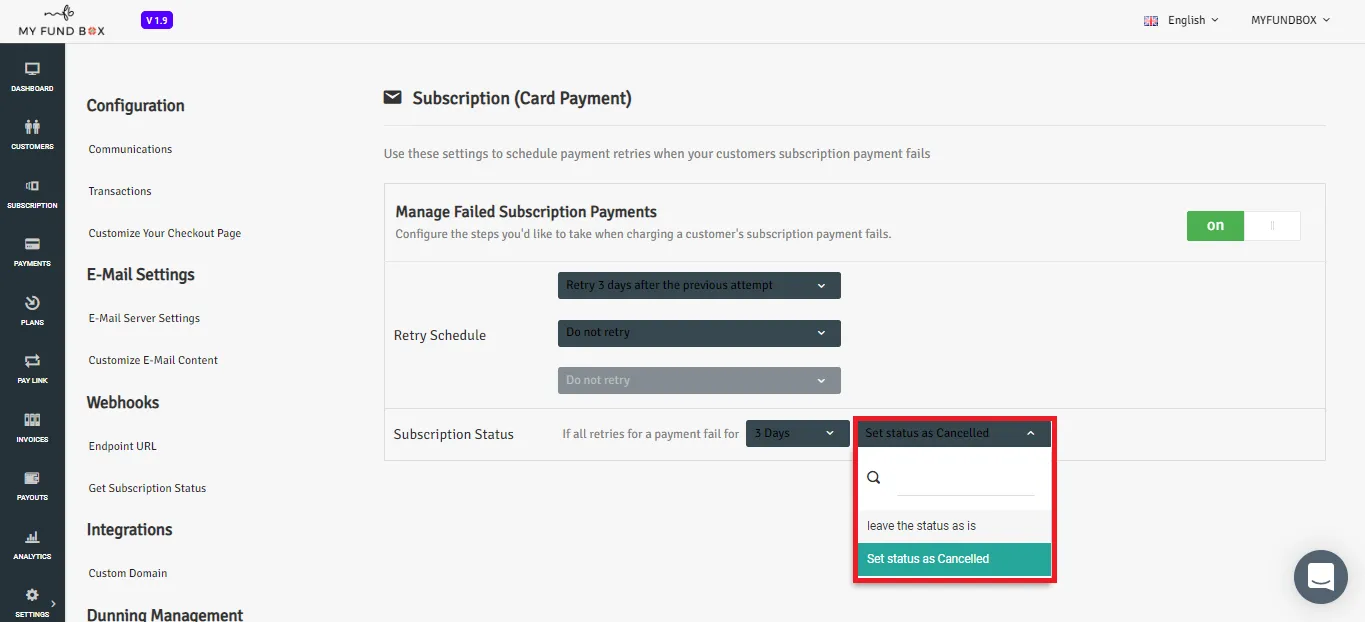This screenshot has height=622, width=1365.
Task: Select 'leave the status as is' option
Action: tap(954, 526)
